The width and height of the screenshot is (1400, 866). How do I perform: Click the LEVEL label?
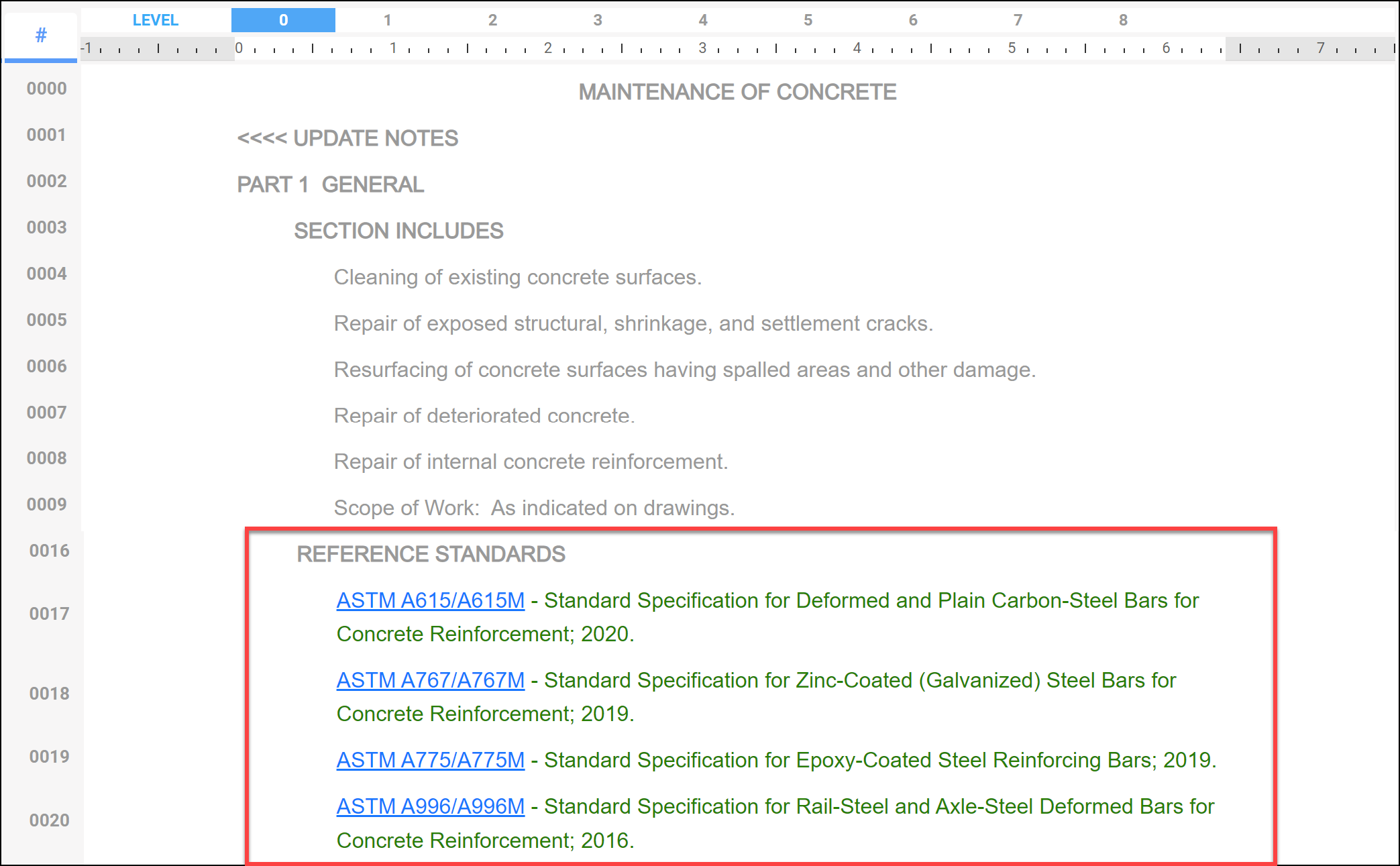click(x=155, y=20)
